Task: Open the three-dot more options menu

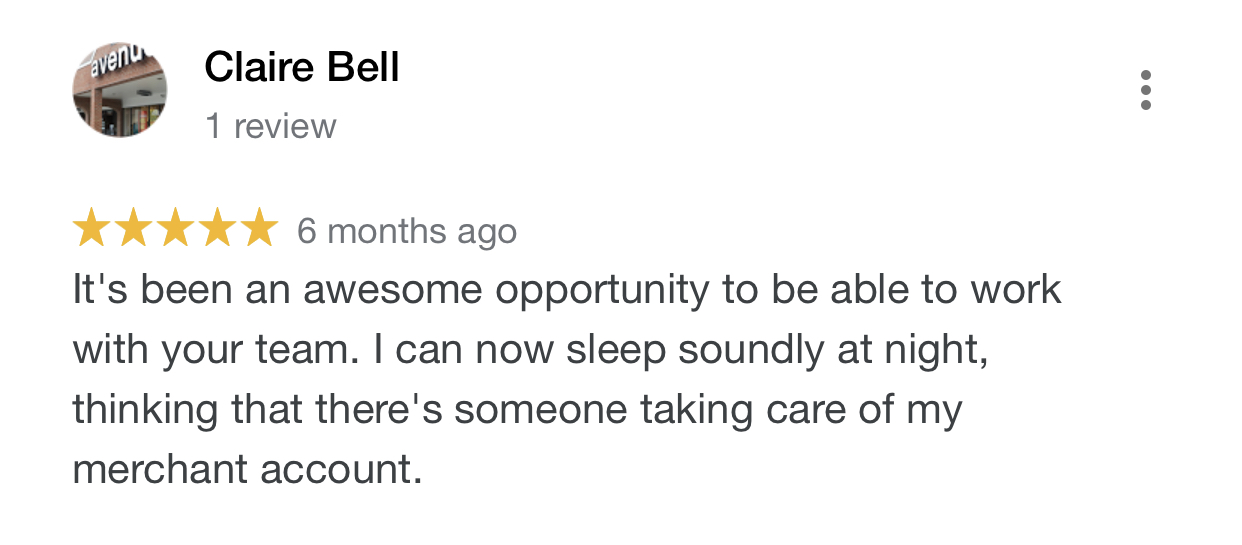Action: coord(1146,90)
